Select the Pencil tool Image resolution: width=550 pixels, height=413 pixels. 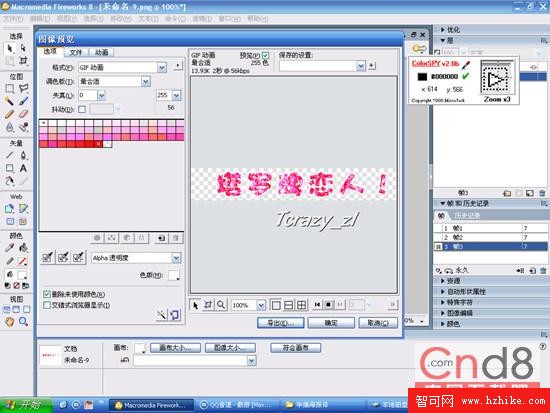coord(9,114)
